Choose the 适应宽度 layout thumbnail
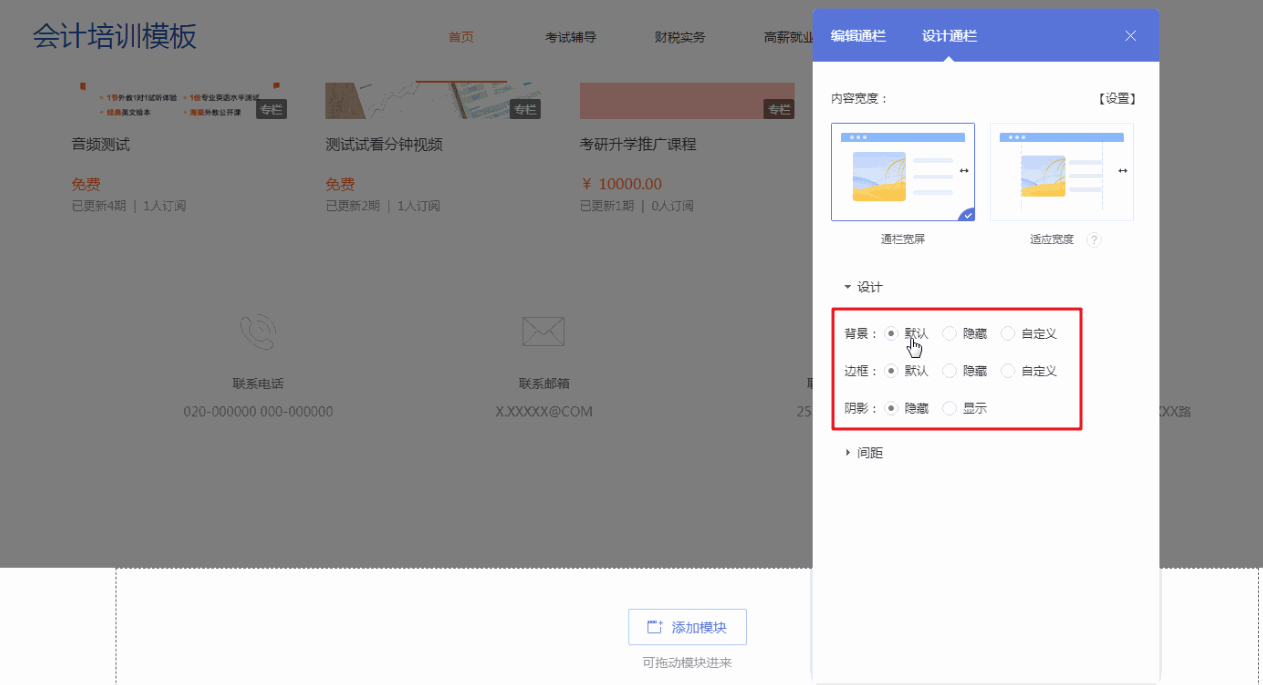 click(1062, 172)
